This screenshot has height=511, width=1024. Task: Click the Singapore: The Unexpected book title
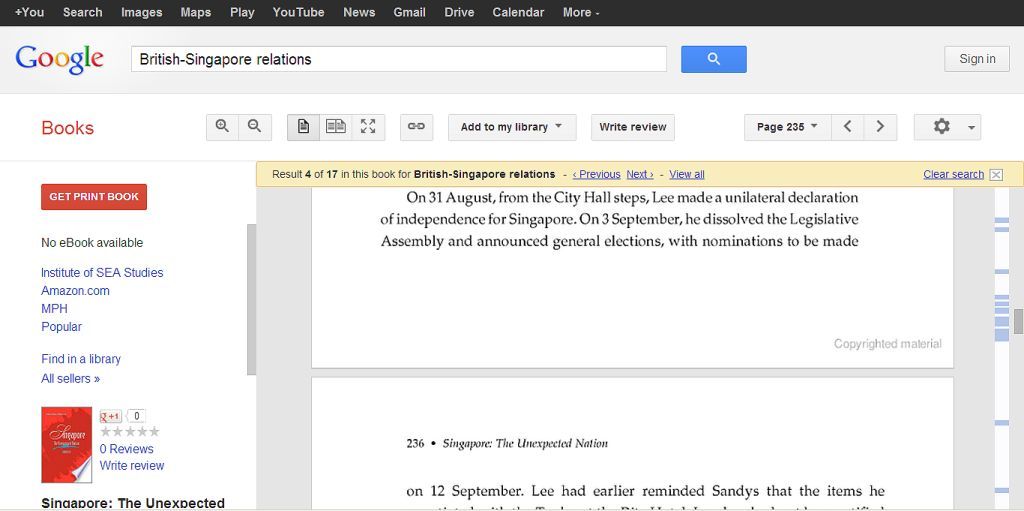coord(133,503)
